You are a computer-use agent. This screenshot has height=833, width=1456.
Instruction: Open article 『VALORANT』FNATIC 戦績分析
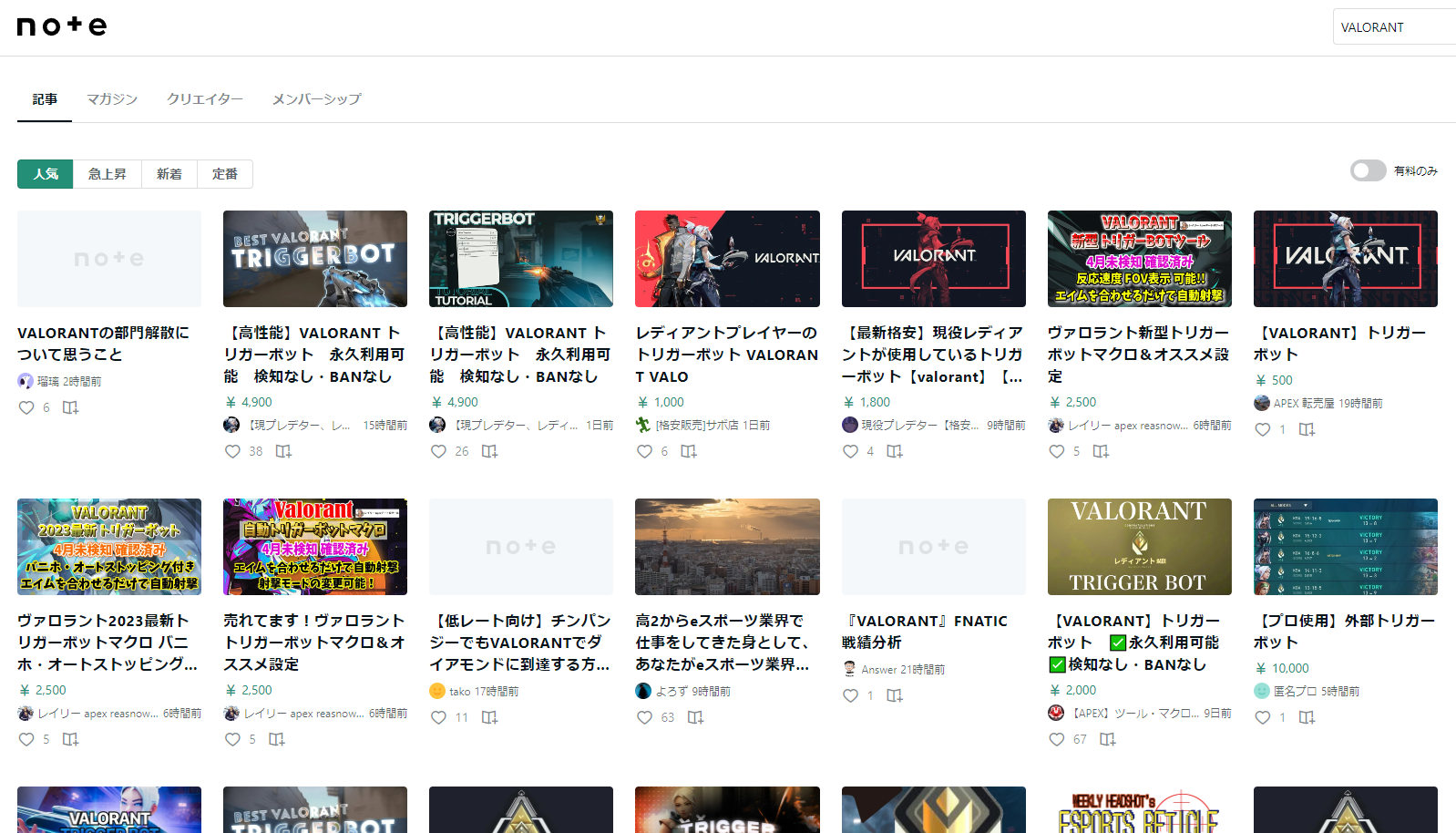925,632
